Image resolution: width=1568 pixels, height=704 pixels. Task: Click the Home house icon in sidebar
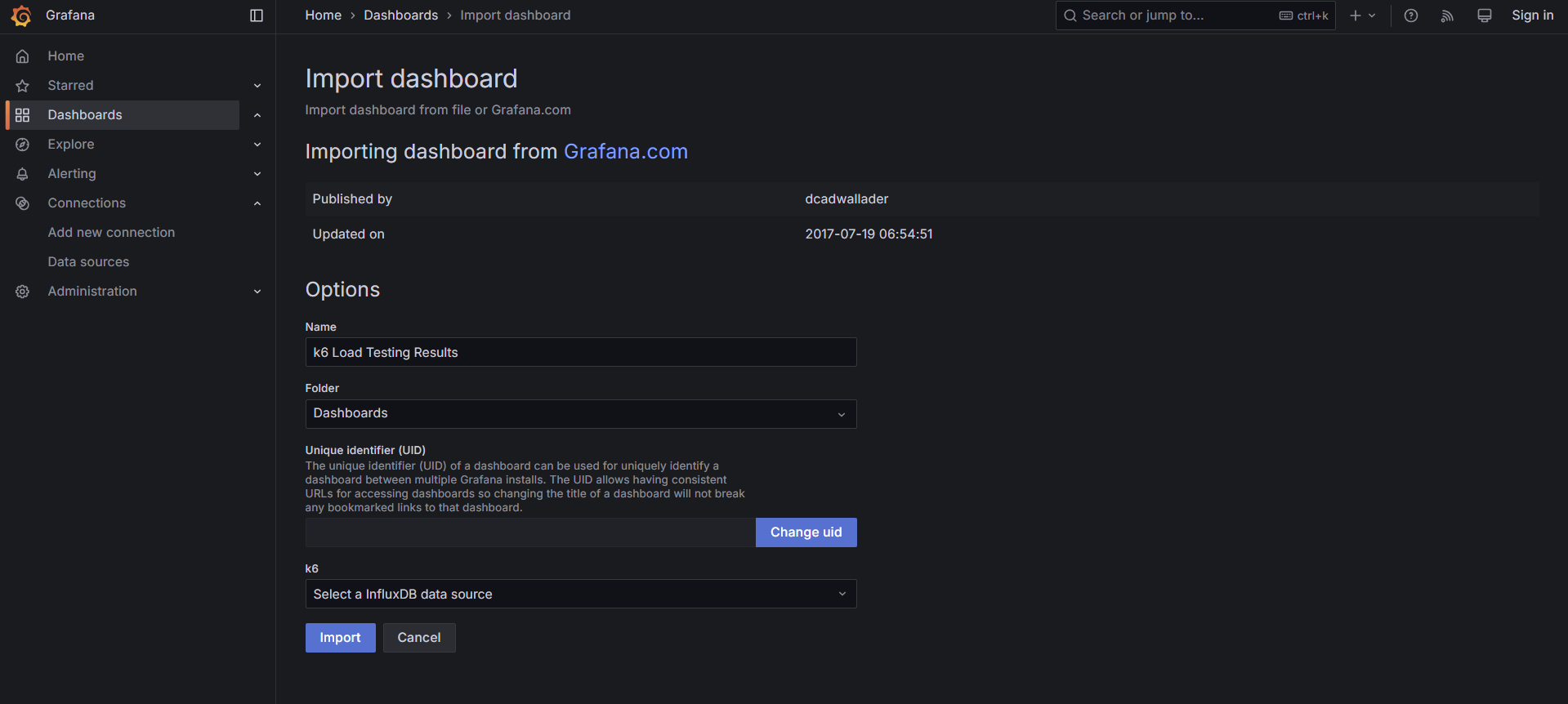click(23, 56)
